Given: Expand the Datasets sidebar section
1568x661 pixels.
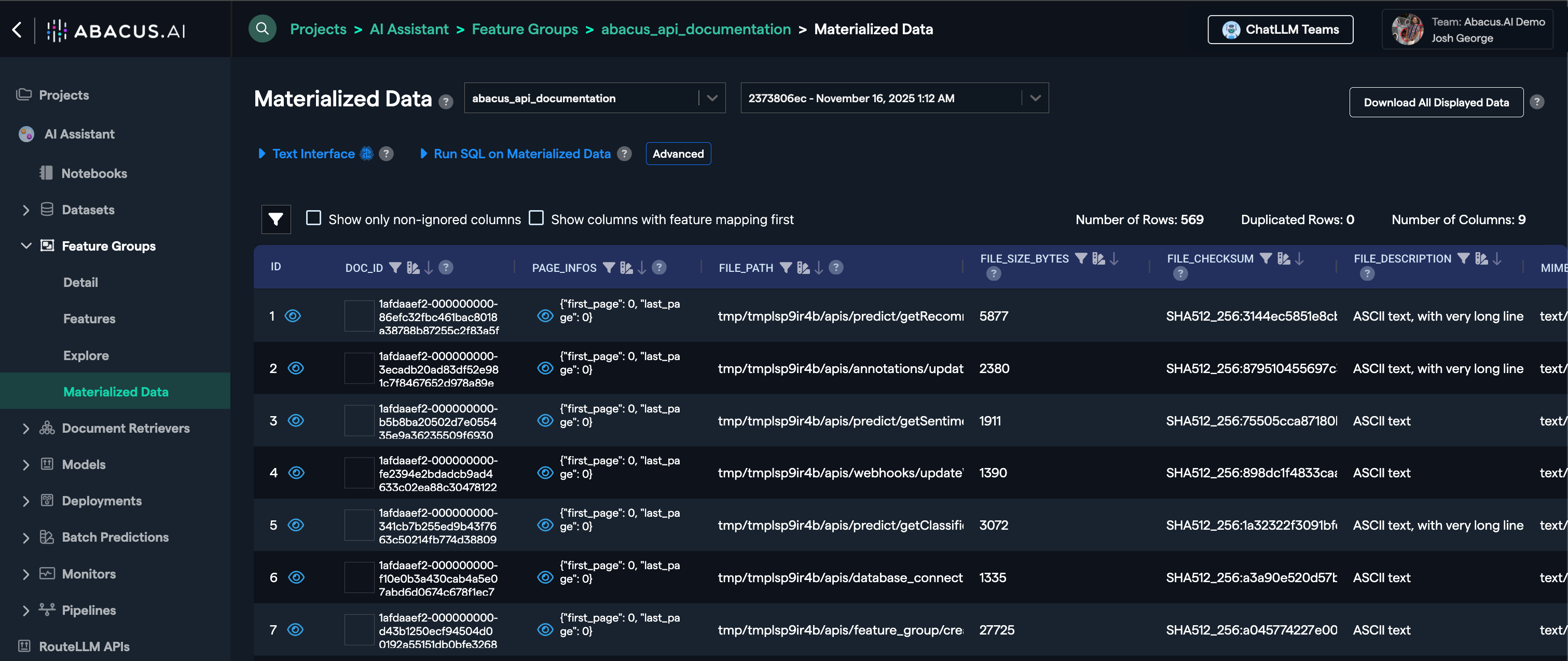Looking at the screenshot, I should click(26, 210).
